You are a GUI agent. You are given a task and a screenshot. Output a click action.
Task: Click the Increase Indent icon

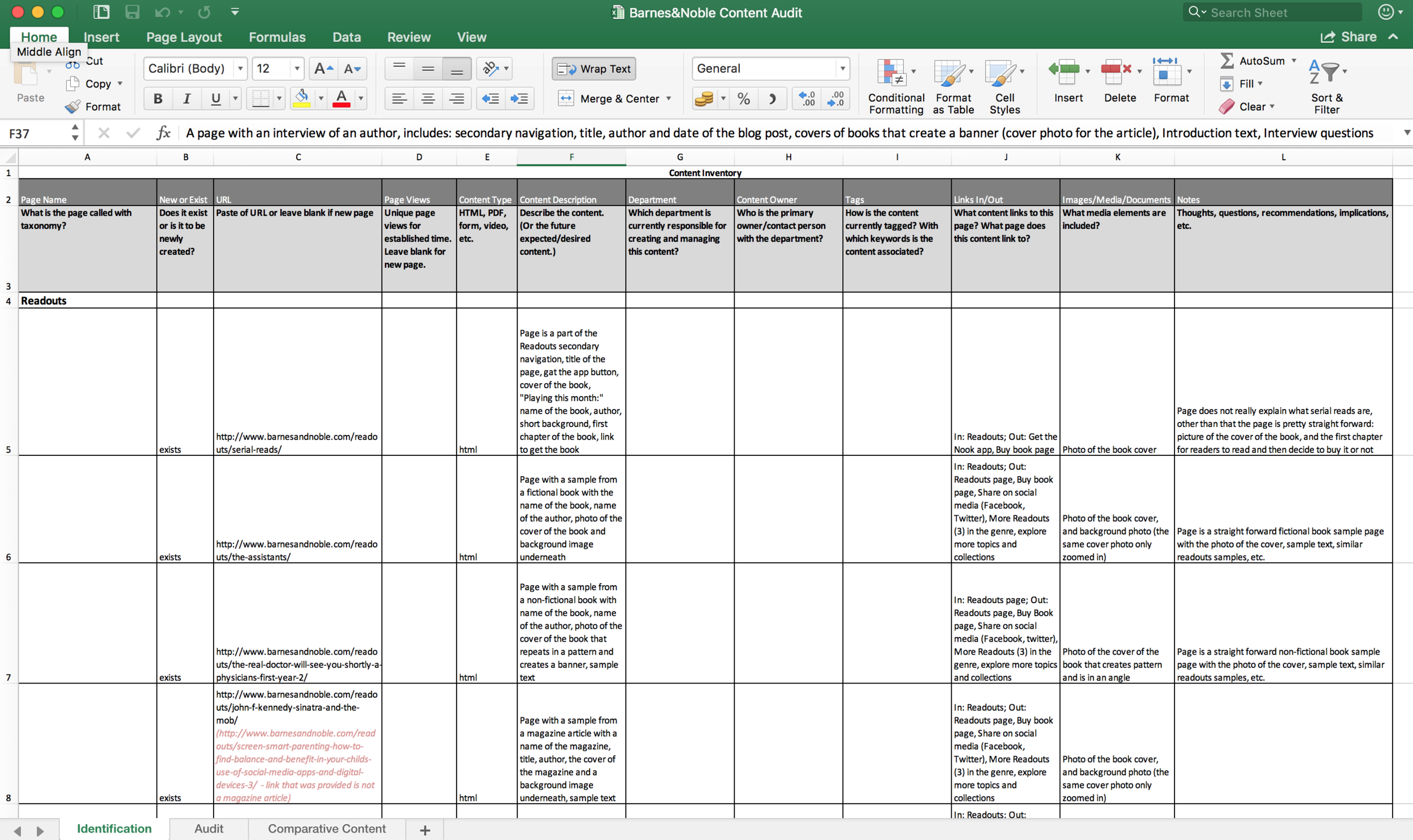[x=519, y=98]
